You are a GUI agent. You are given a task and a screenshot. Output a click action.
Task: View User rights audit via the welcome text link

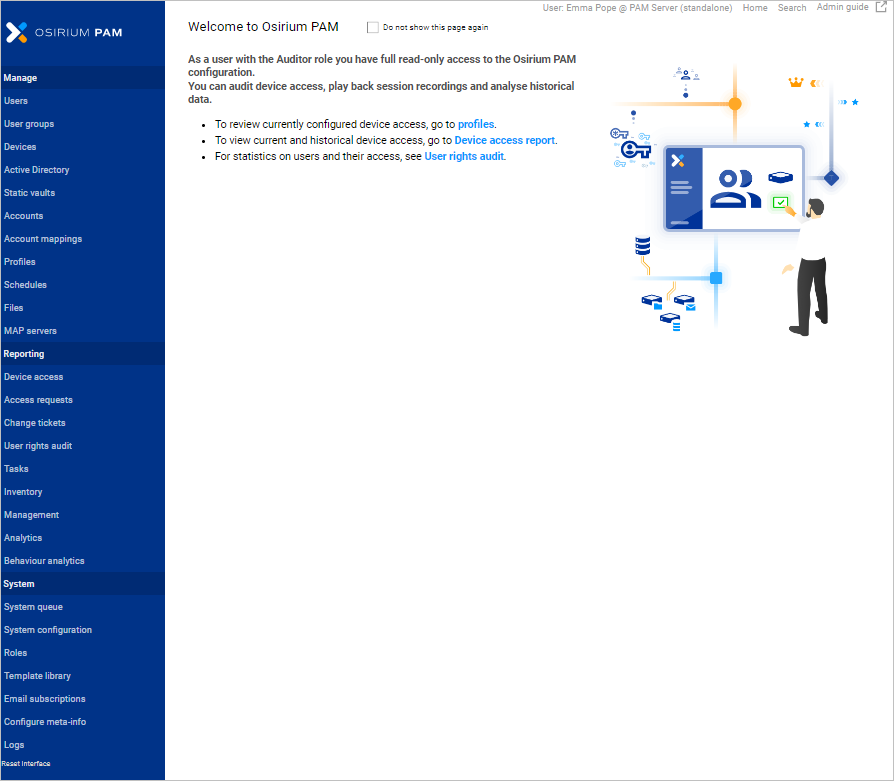[463, 156]
